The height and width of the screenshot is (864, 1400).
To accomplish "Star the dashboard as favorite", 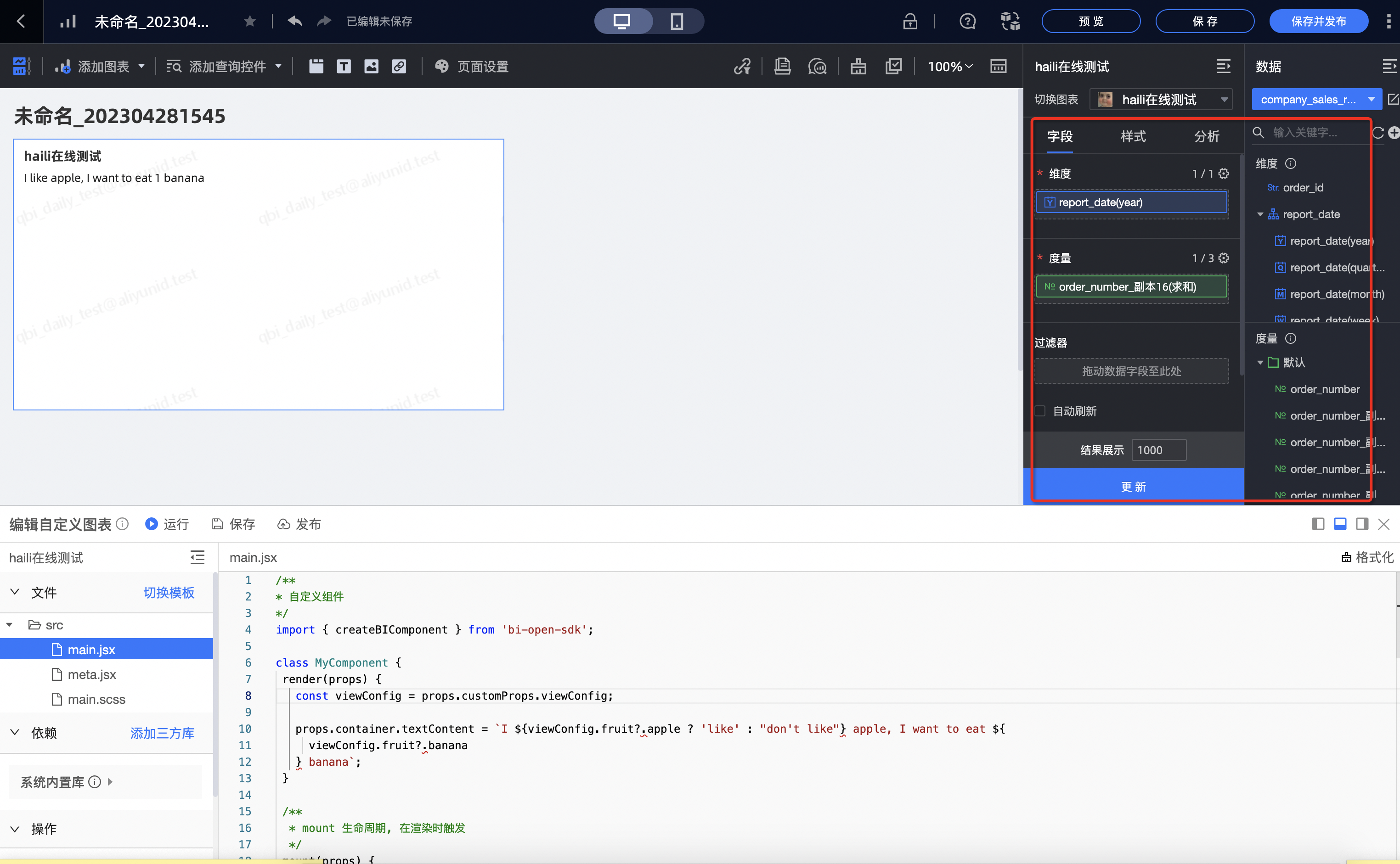I will click(250, 22).
